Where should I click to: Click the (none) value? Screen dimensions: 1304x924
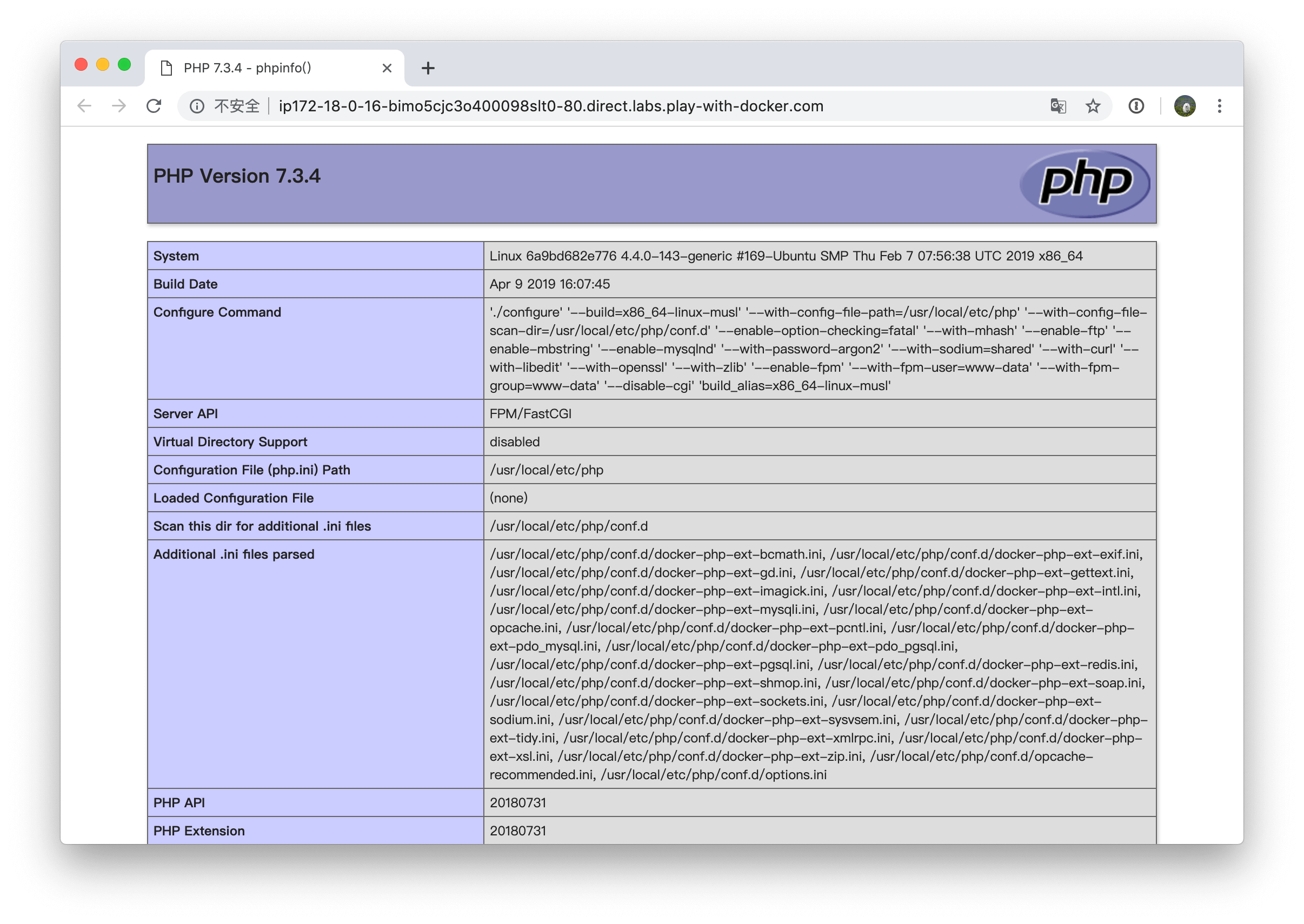(x=508, y=498)
